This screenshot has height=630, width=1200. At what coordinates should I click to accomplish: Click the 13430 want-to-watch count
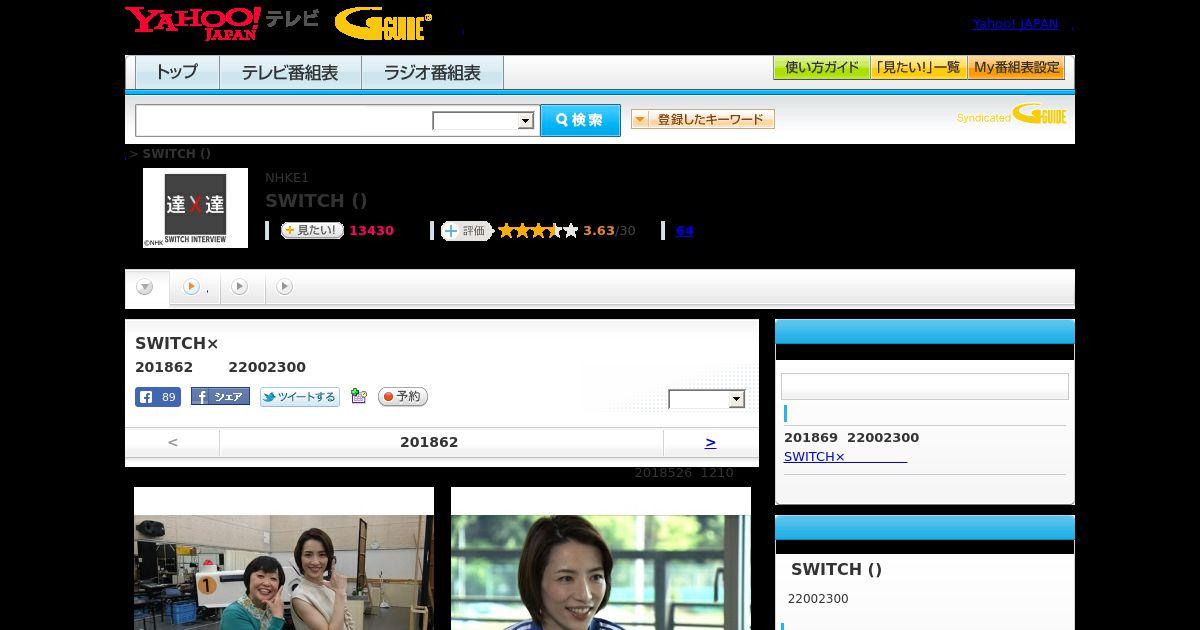371,231
